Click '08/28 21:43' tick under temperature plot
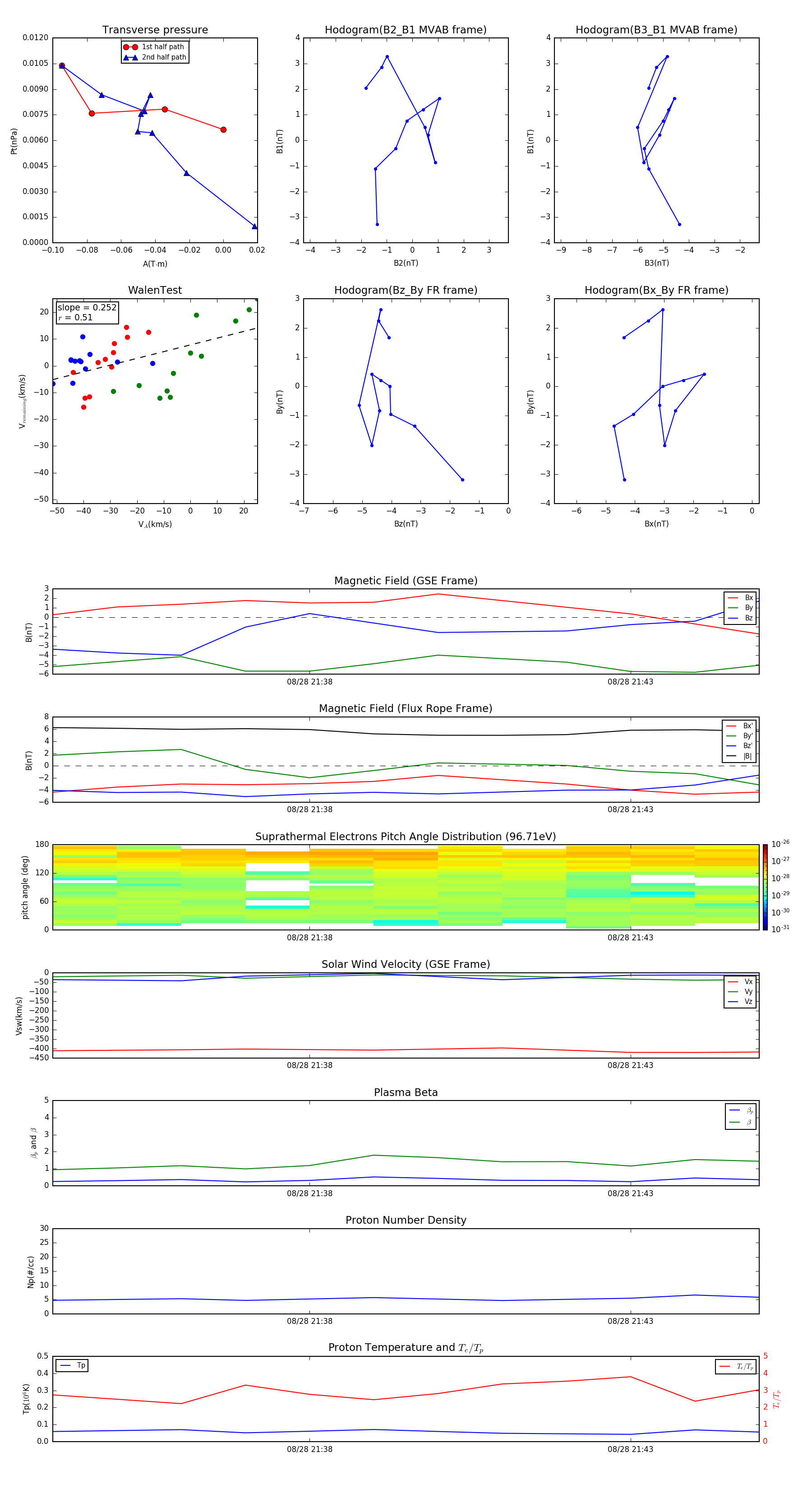The width and height of the screenshot is (812, 1489). point(631,1449)
